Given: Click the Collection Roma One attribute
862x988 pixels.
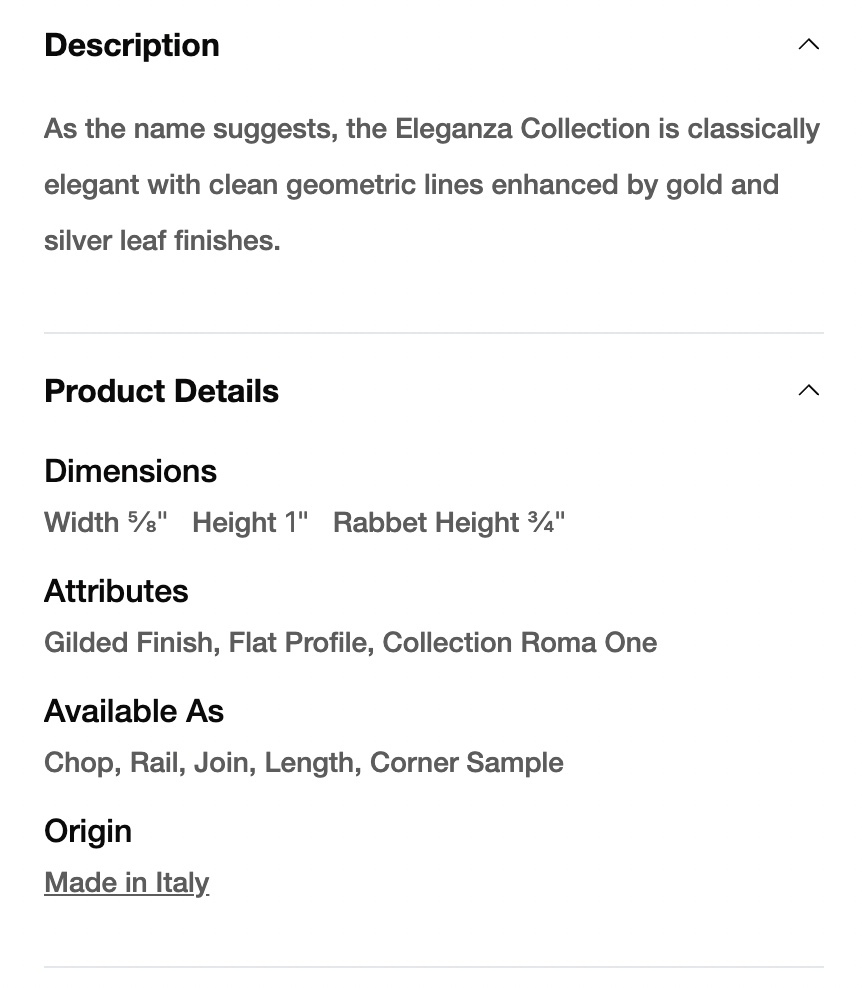Looking at the screenshot, I should click(x=520, y=642).
